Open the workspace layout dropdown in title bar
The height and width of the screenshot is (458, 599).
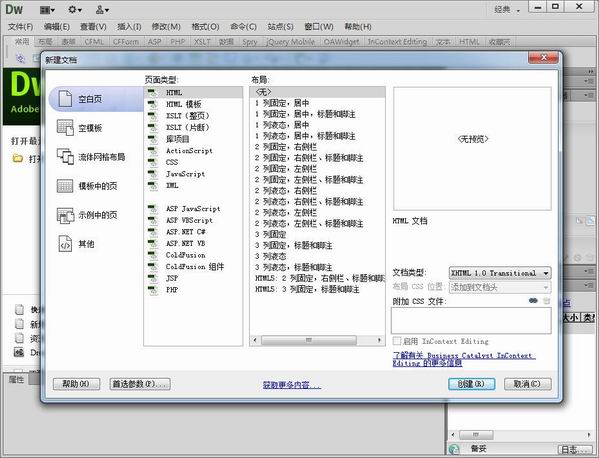pyautogui.click(x=47, y=10)
